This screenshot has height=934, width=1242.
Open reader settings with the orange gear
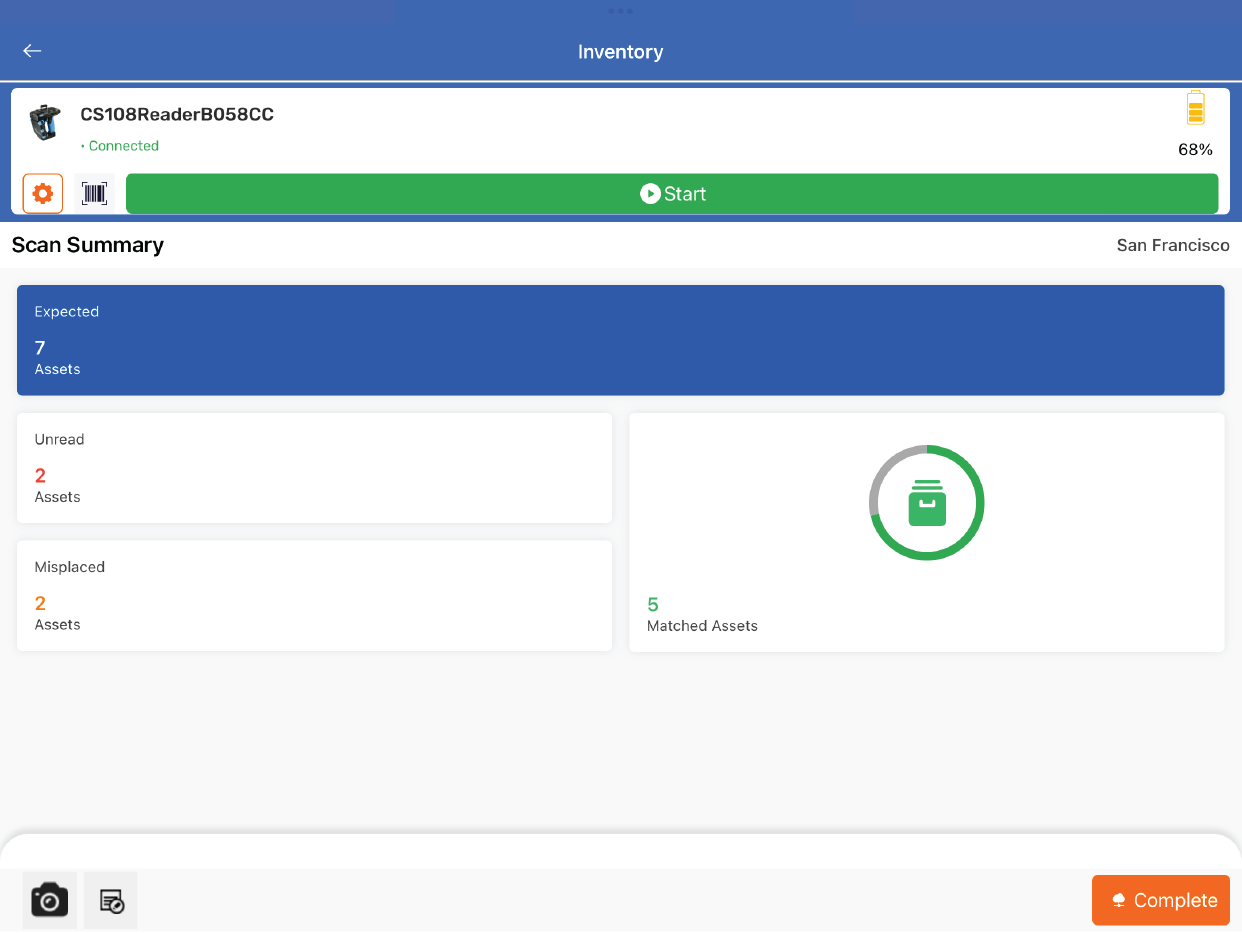pos(43,194)
